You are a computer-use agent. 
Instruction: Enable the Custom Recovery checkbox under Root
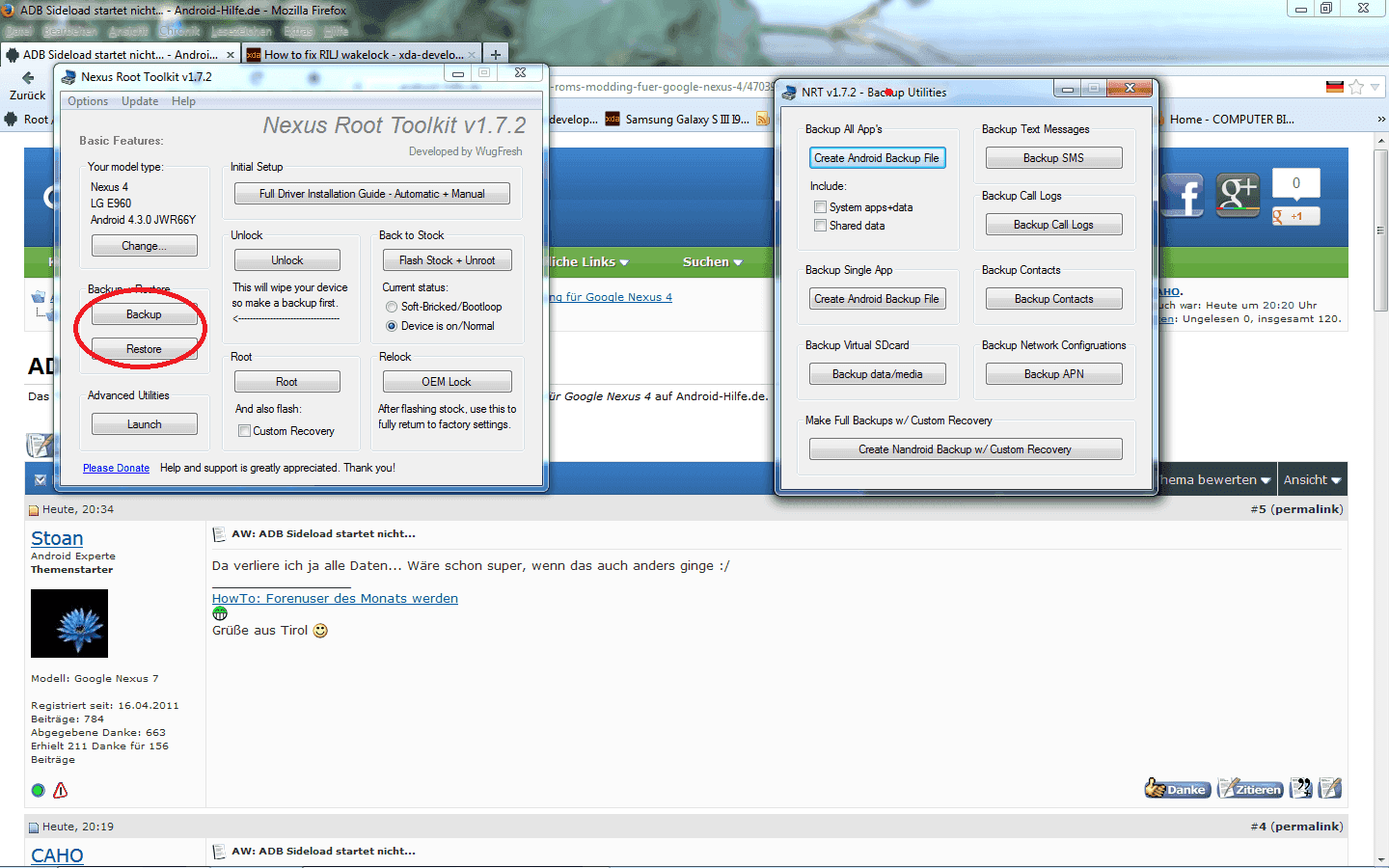[244, 431]
